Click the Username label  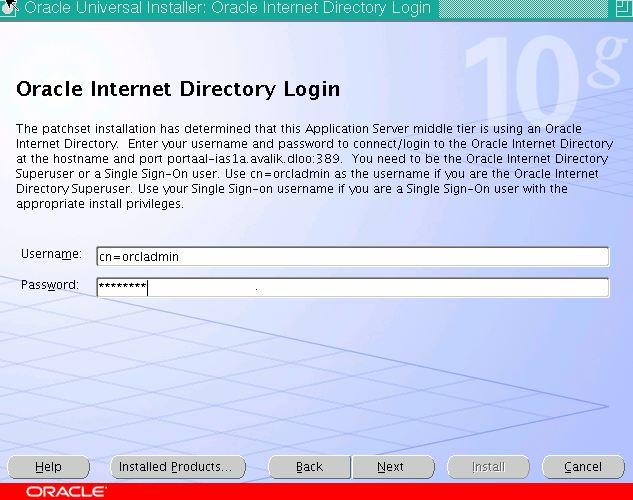51,254
